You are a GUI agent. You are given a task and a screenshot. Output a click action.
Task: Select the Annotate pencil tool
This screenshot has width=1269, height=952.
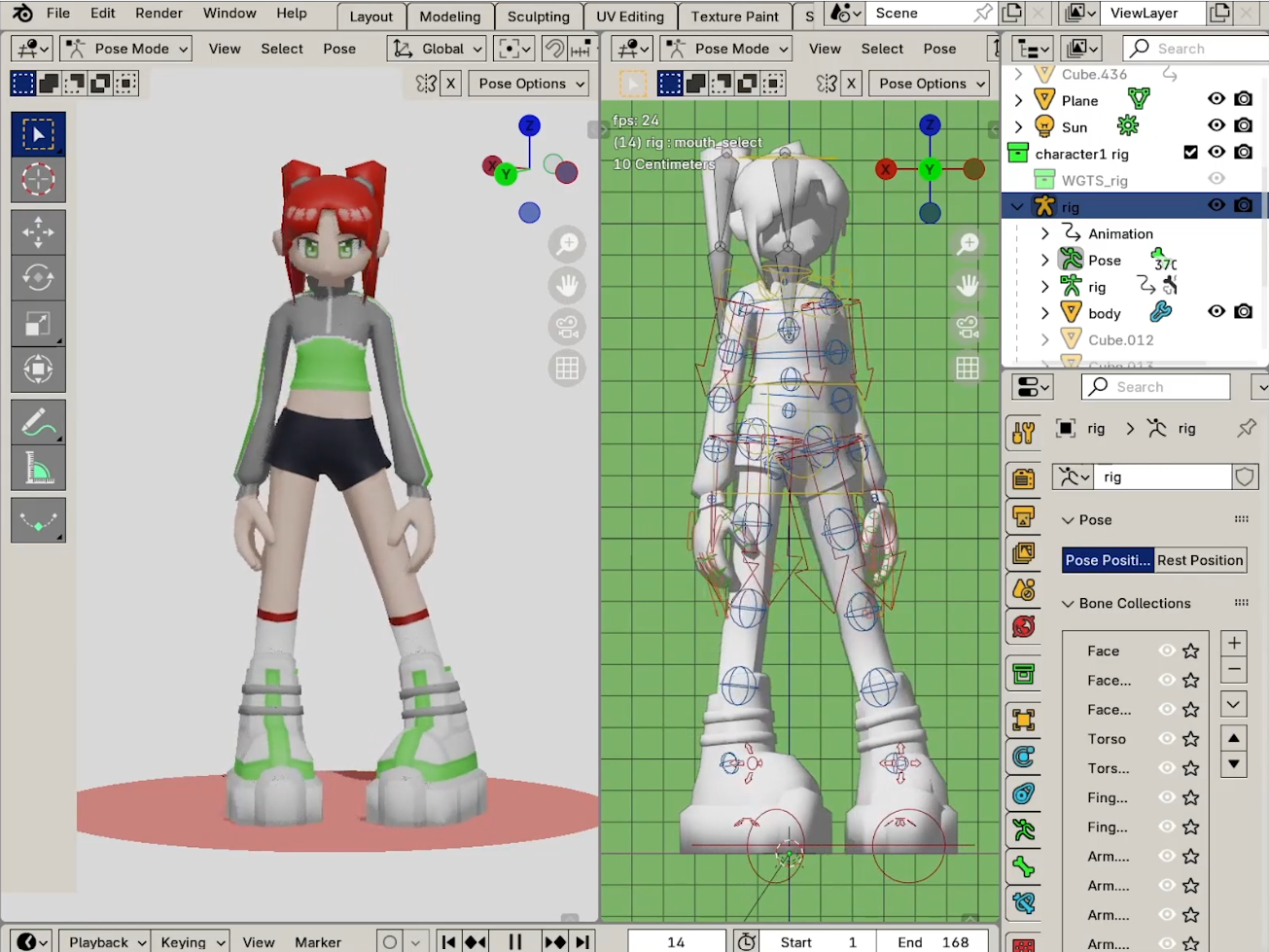(38, 423)
